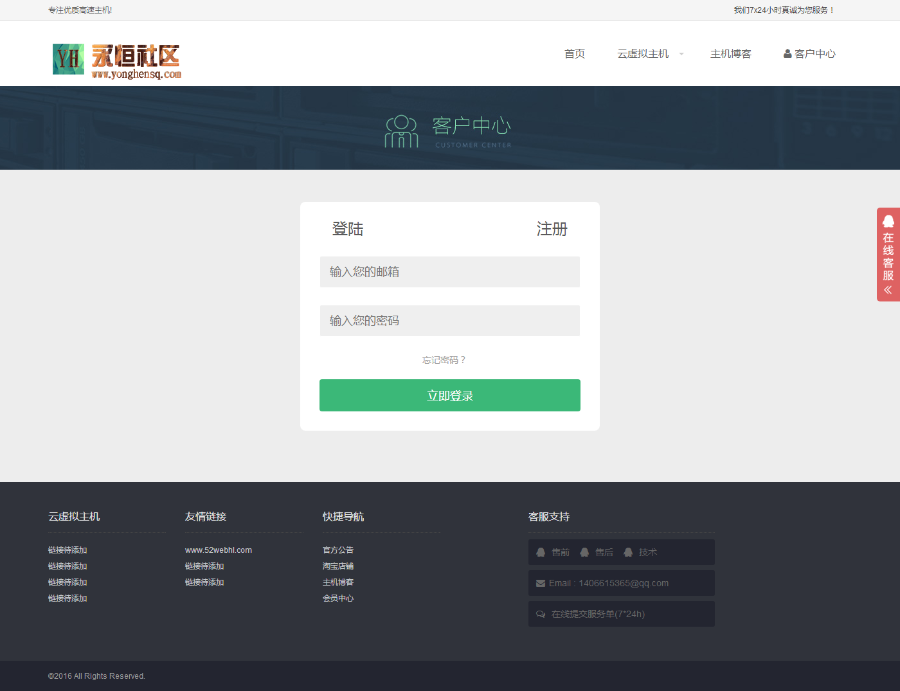Switch to the 注册 tab

pos(552,229)
